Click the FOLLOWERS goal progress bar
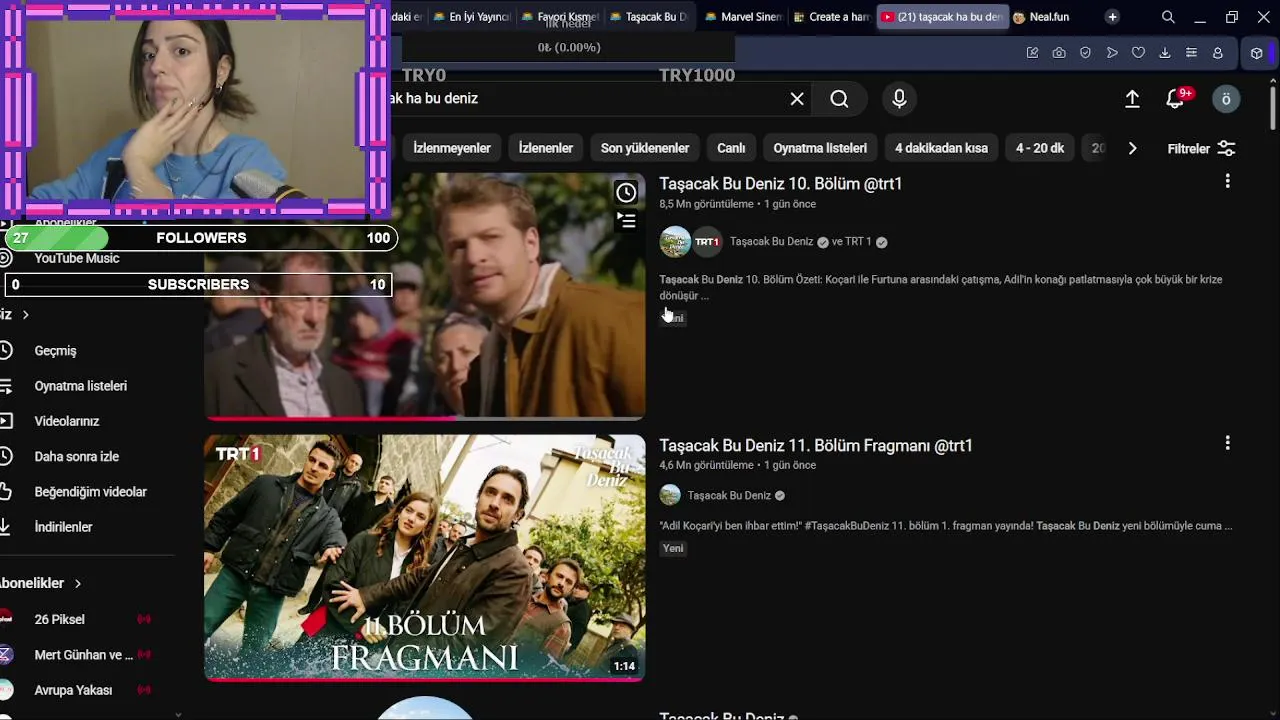The image size is (1280, 720). tap(201, 238)
